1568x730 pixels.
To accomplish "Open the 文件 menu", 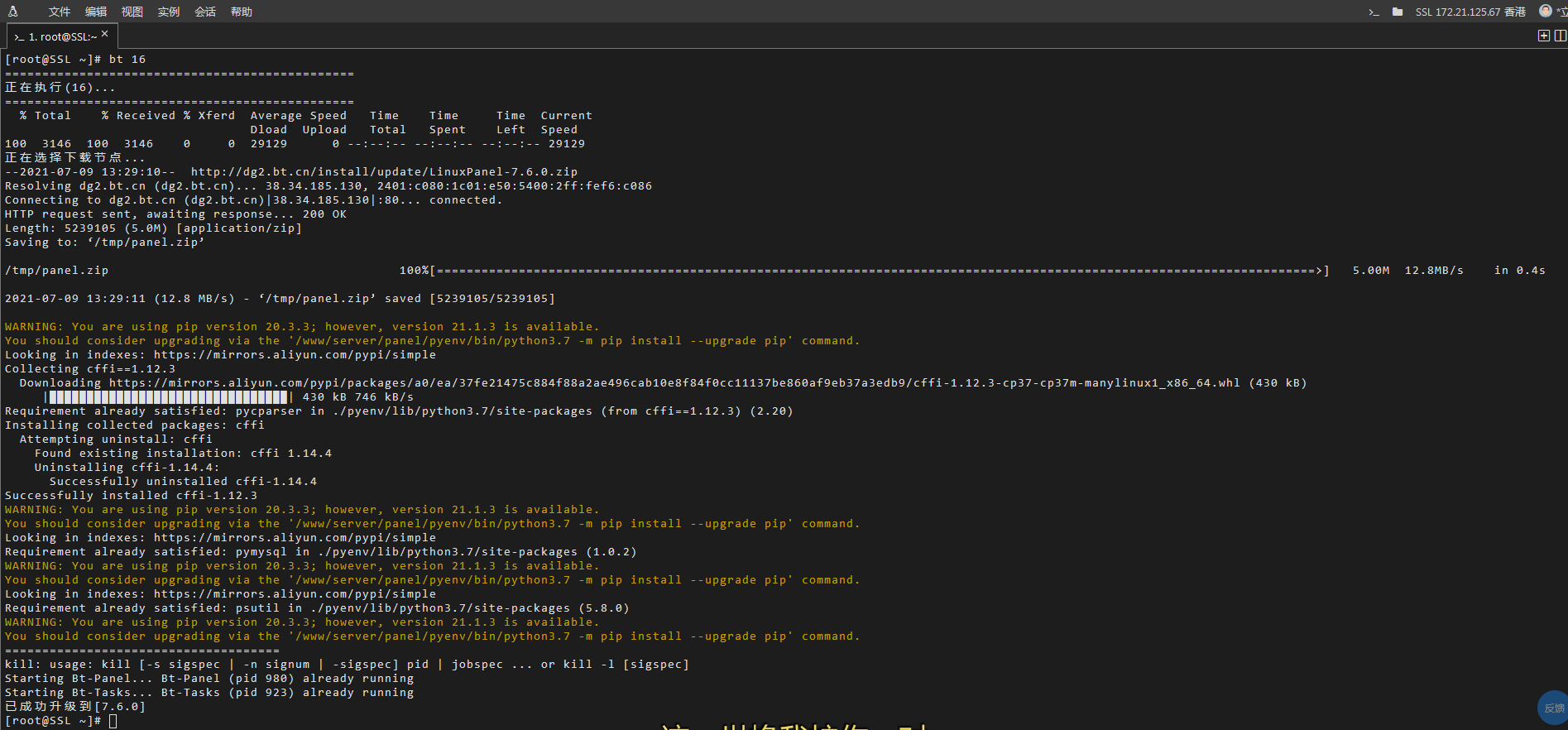I will 60,12.
